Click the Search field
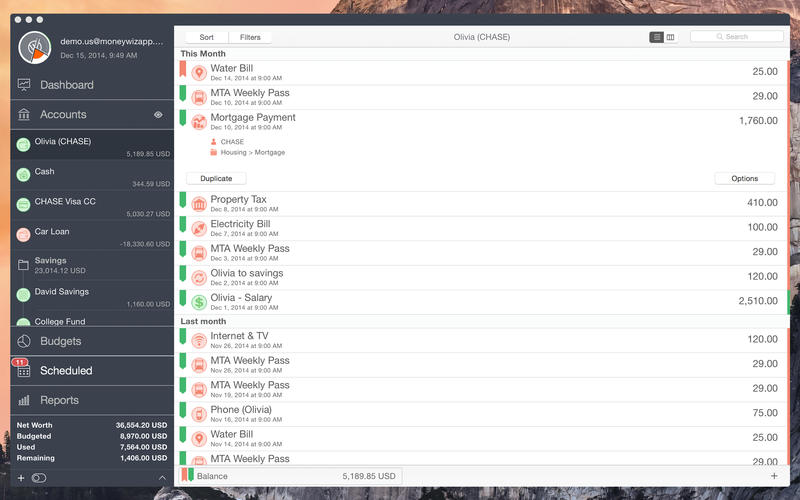The width and height of the screenshot is (800, 500). click(737, 37)
